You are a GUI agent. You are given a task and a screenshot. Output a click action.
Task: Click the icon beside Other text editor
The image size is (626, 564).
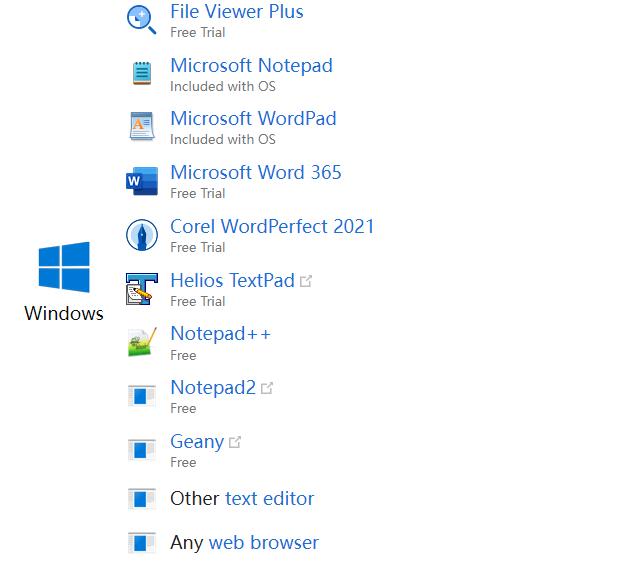tap(141, 499)
